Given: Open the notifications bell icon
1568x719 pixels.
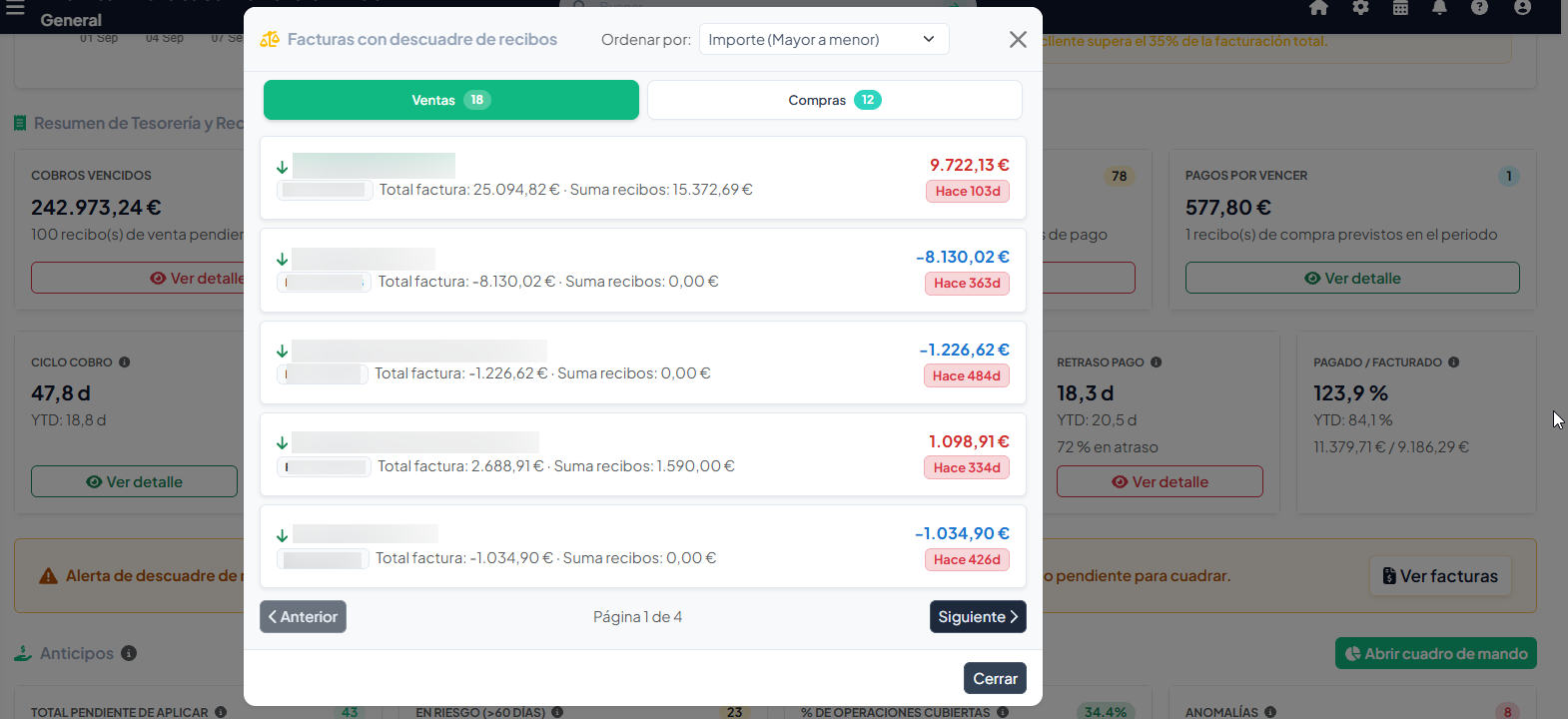Looking at the screenshot, I should [1439, 8].
